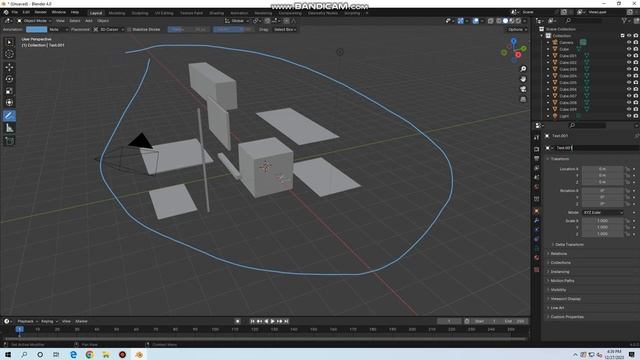Click the timeline Marker menu
Image resolution: width=640 pixels, height=360 pixels.
pyautogui.click(x=81, y=321)
